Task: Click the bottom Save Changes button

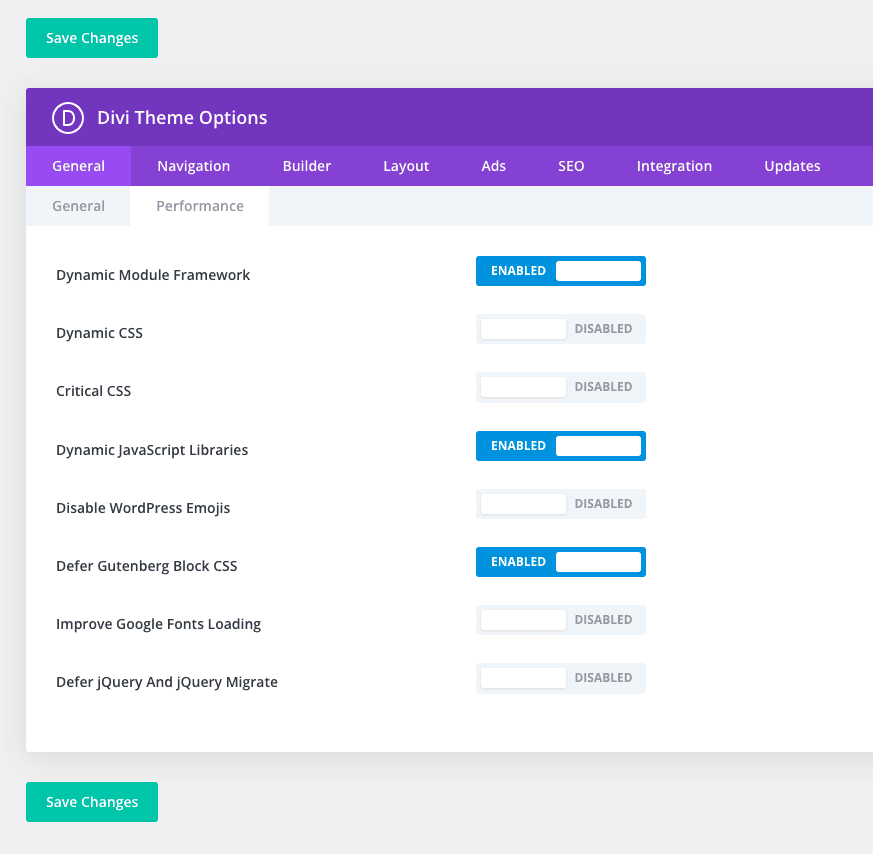Action: point(92,802)
